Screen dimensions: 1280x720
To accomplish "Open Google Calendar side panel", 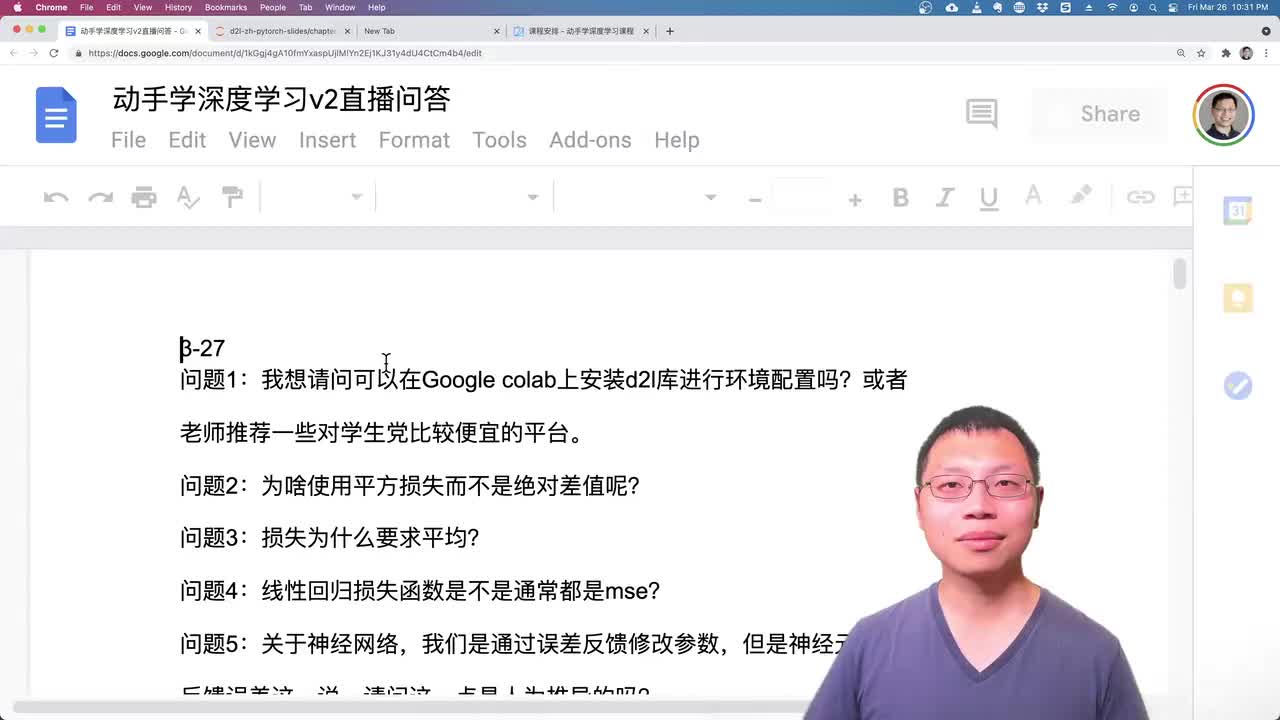I will (x=1238, y=211).
